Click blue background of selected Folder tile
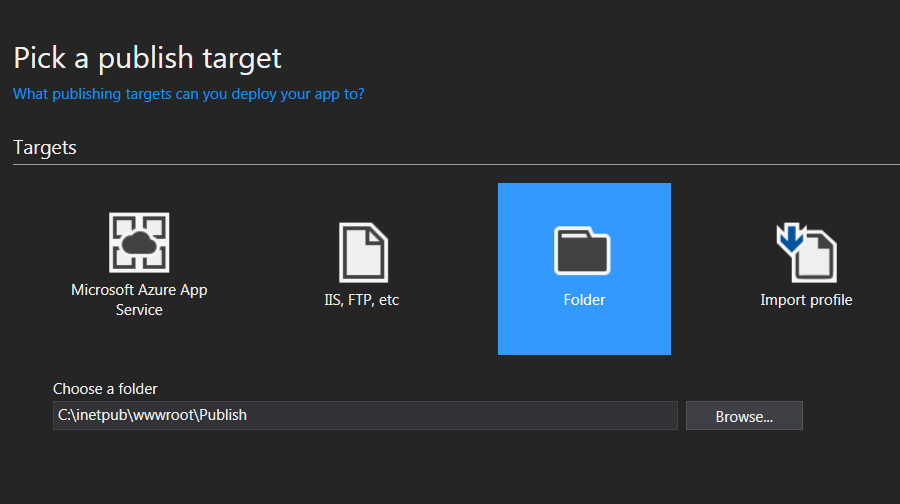 (x=584, y=333)
